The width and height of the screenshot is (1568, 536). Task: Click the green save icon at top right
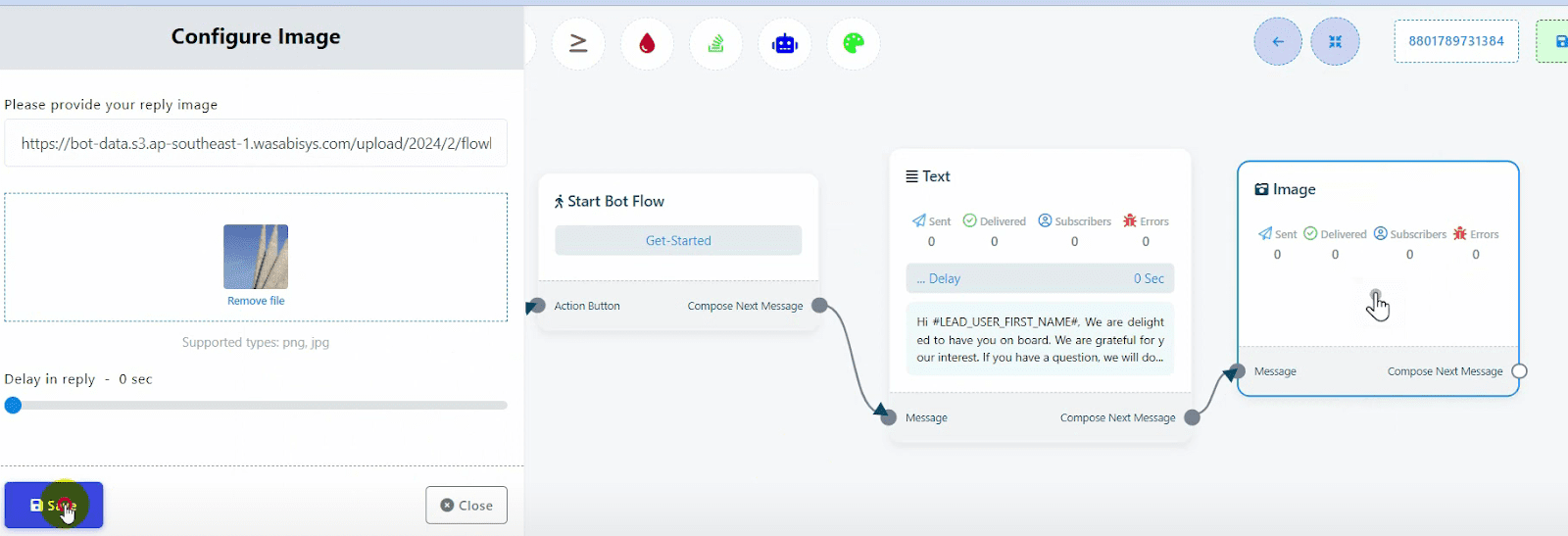[1556, 41]
